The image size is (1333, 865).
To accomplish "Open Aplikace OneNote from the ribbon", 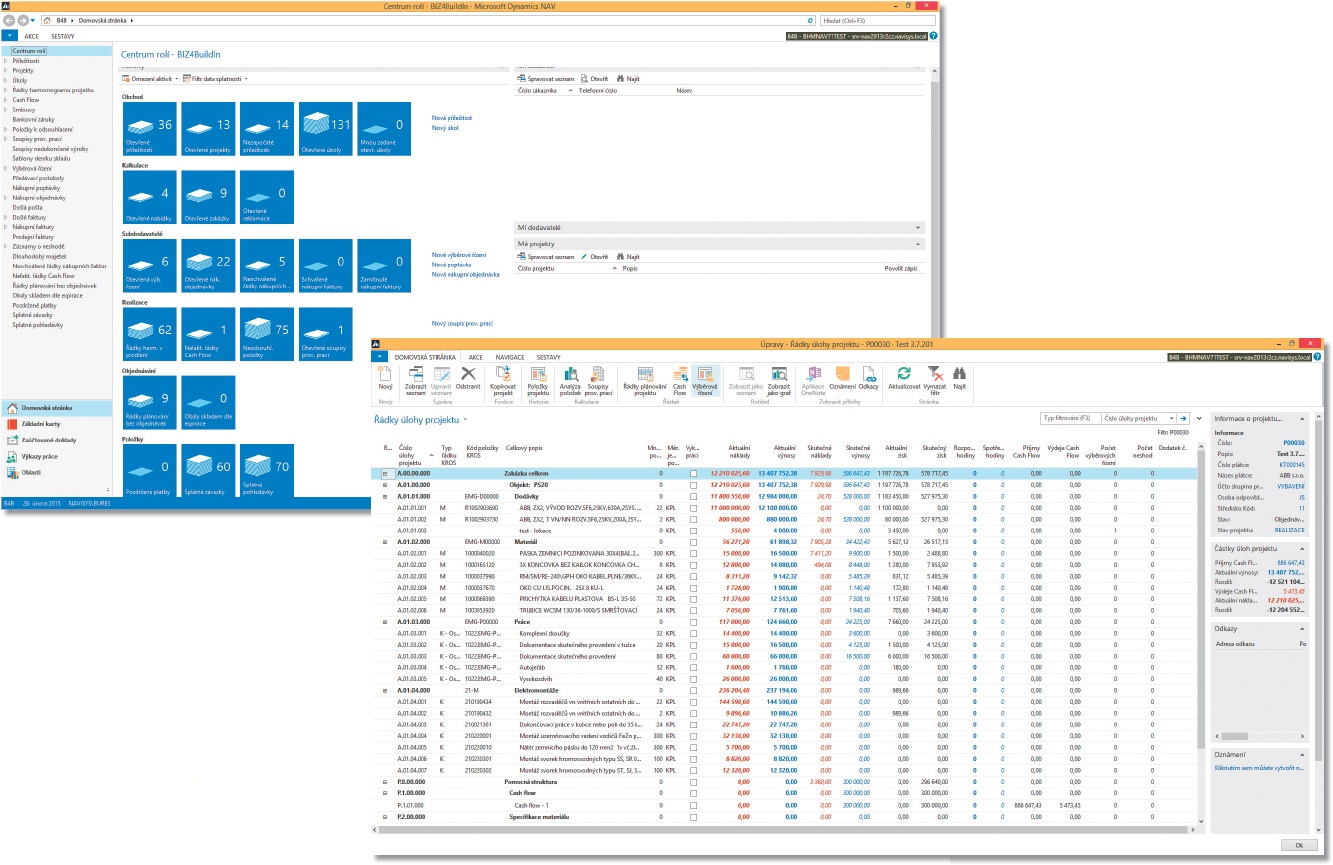I will pos(812,379).
